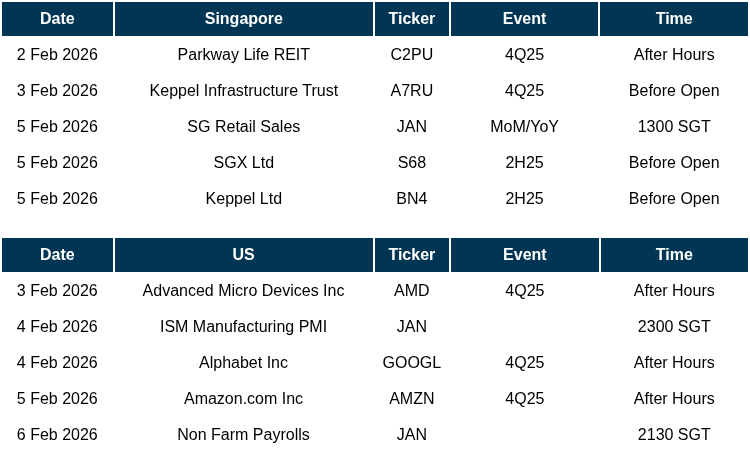Select the AMZN ticker symbol
Screen dimensions: 750x454
[411, 399]
